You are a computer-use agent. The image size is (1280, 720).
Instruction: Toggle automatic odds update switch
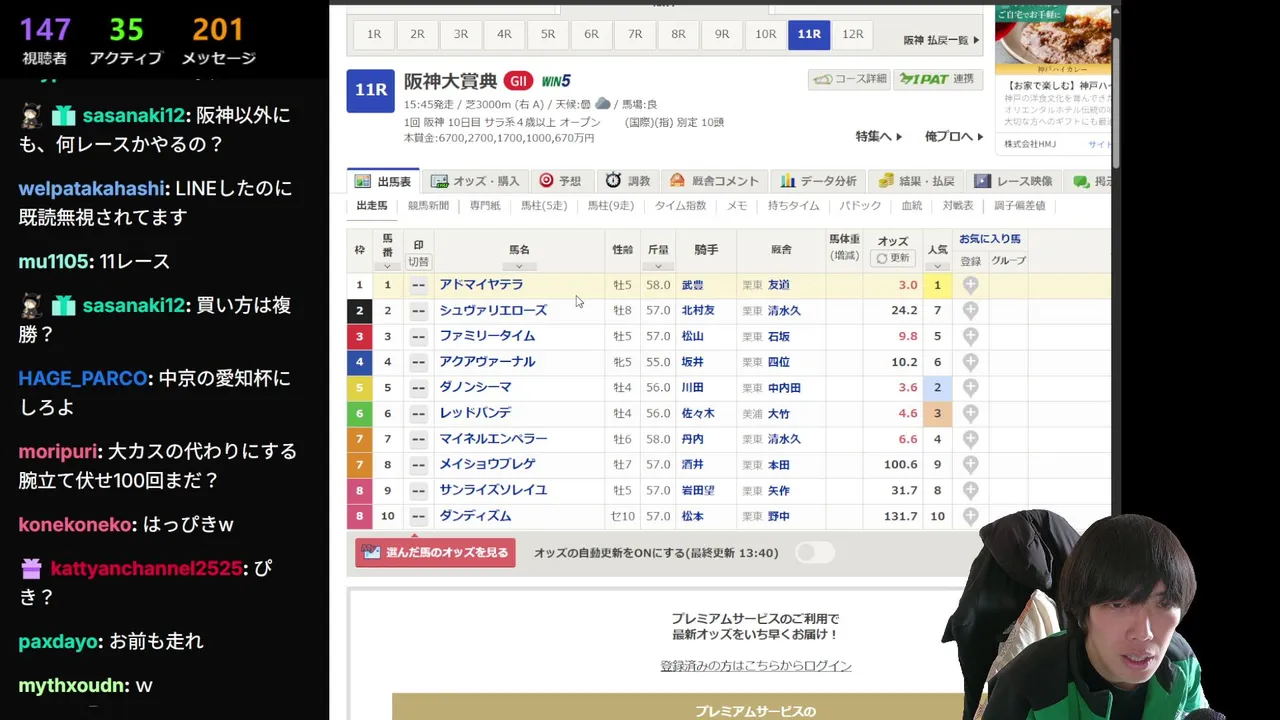[815, 552]
